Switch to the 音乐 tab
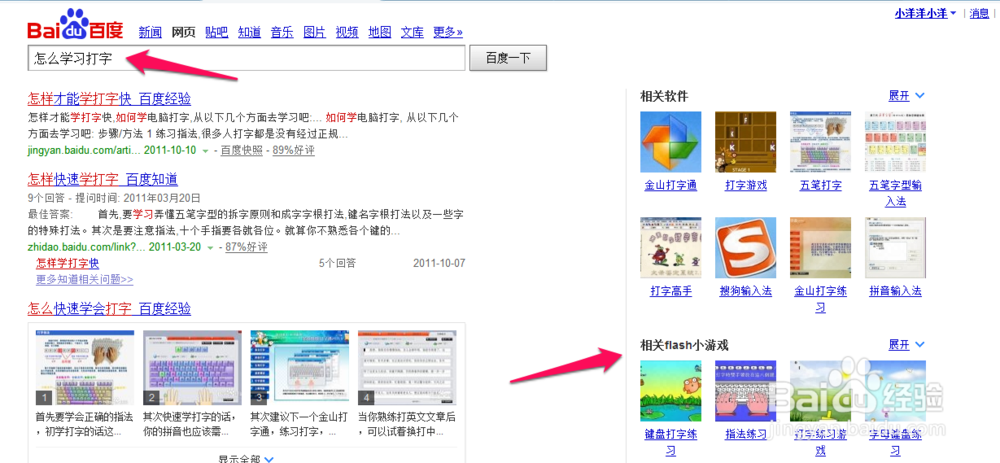The width and height of the screenshot is (1000, 463). [x=282, y=32]
